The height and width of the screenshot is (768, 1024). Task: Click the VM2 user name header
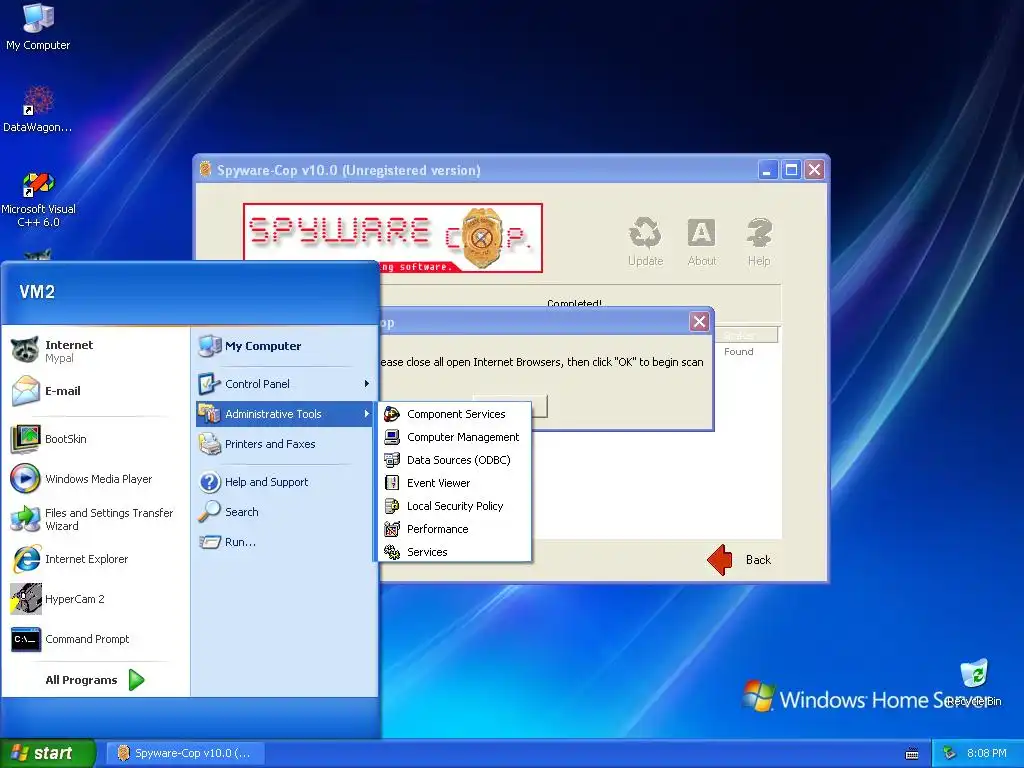click(x=37, y=291)
